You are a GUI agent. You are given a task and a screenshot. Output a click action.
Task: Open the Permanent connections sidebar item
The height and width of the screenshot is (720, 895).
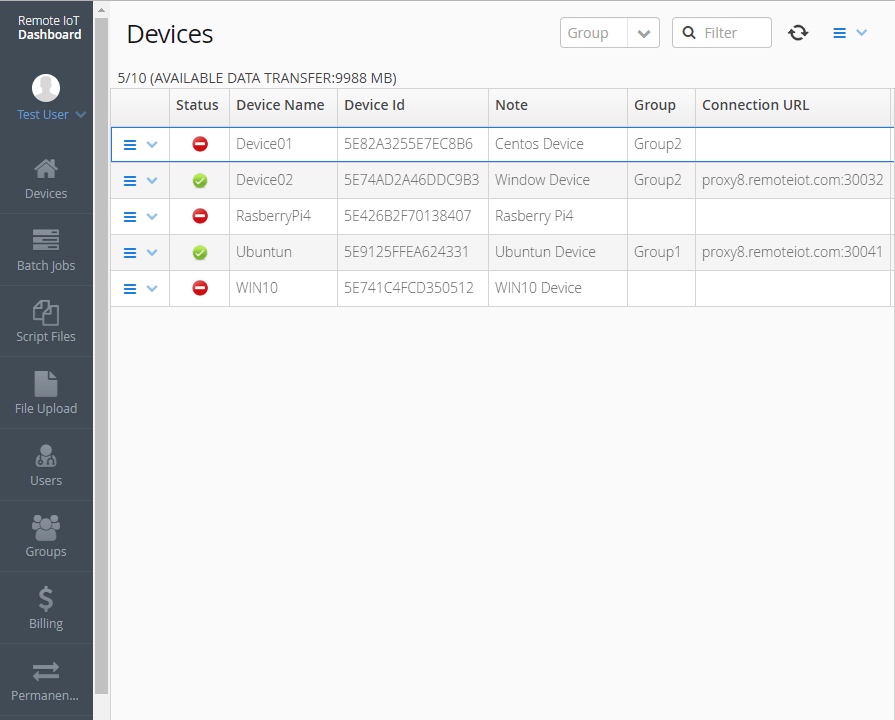pos(46,681)
